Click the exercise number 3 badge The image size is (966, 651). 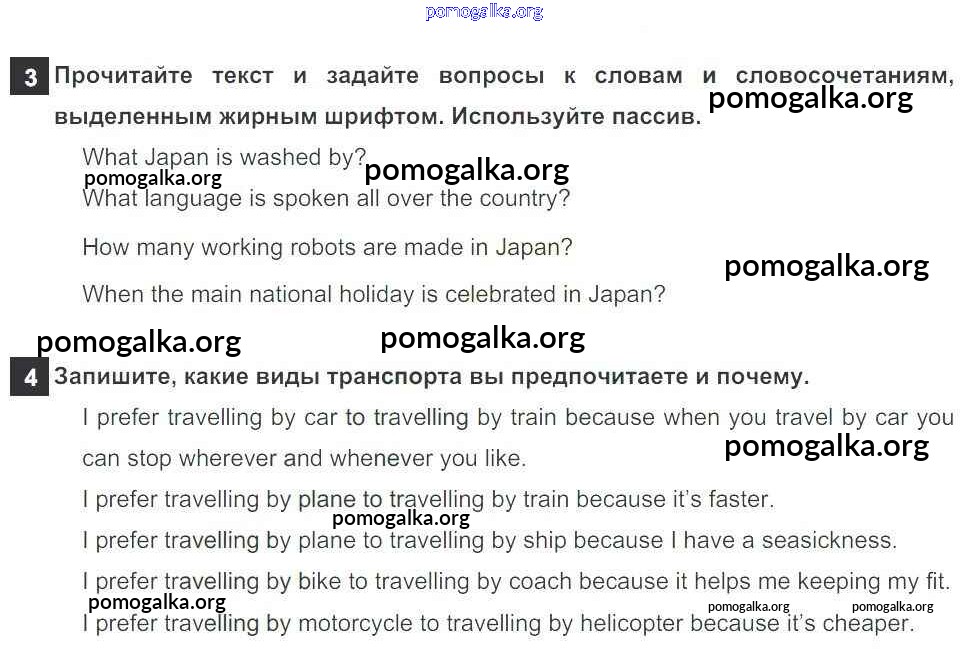tap(29, 77)
